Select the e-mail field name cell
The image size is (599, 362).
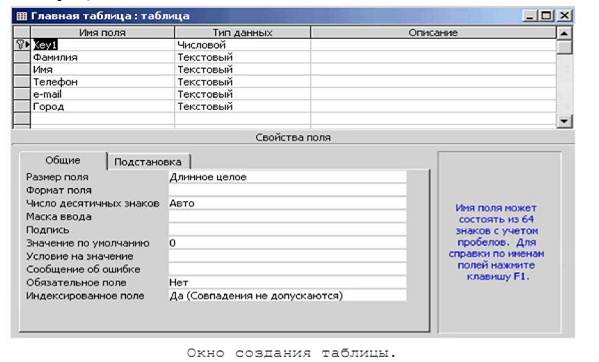pos(102,94)
